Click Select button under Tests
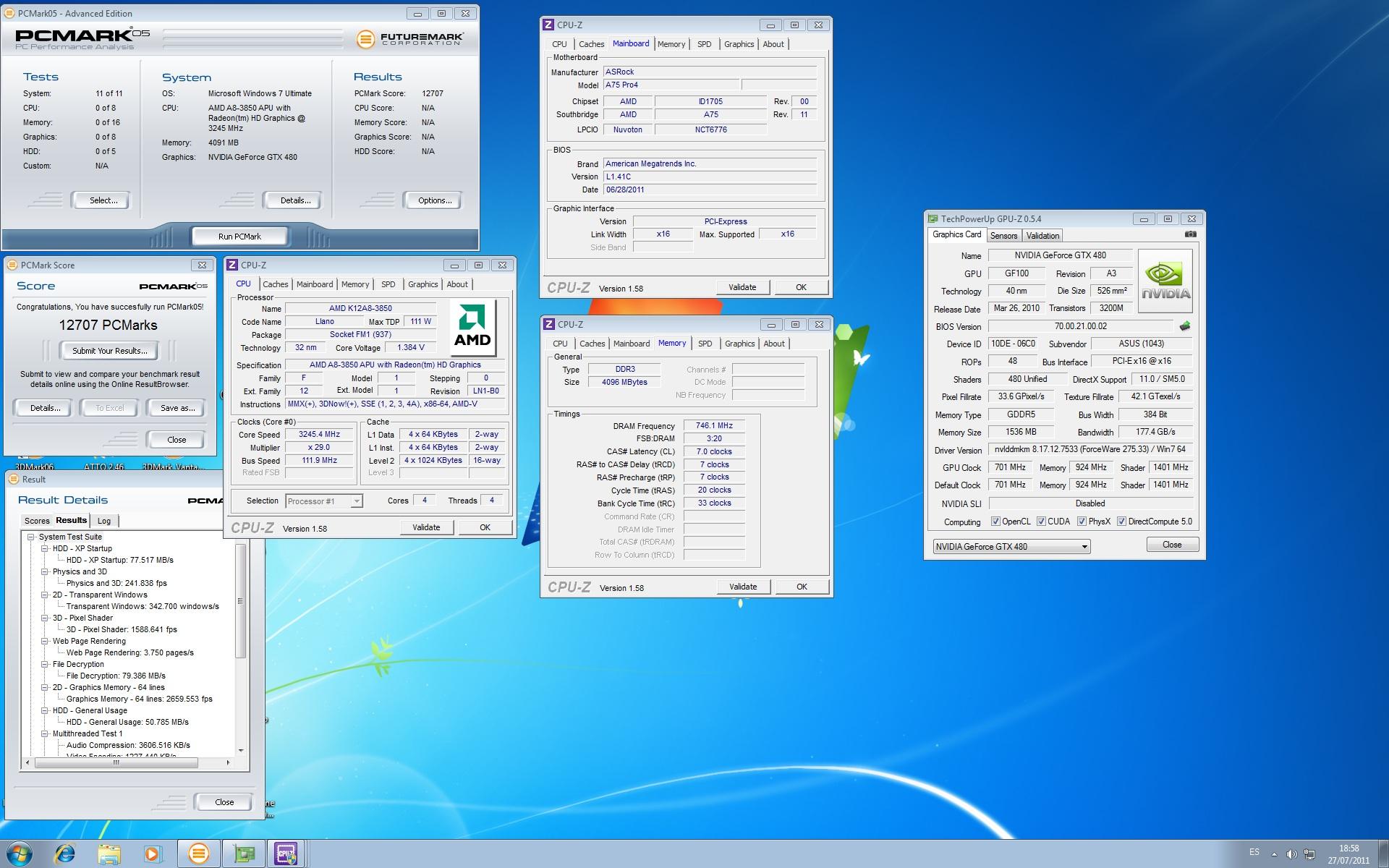This screenshot has width=1389, height=868. click(103, 200)
